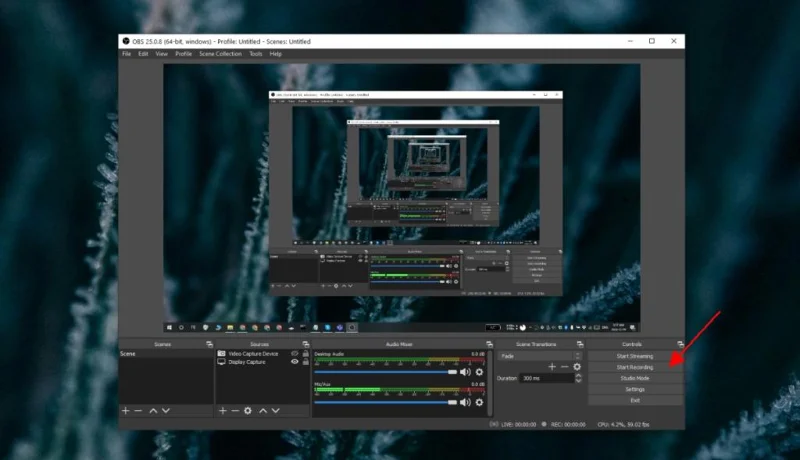
Task: Move source up in Sources list
Action: tap(263, 411)
